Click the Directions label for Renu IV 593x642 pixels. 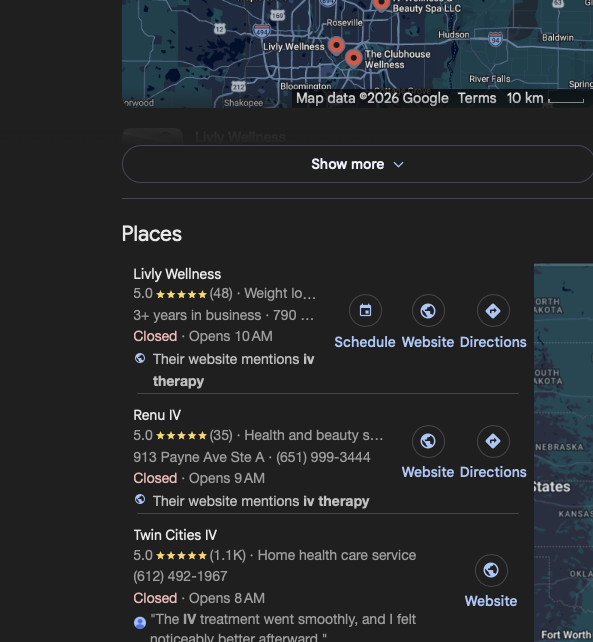pos(493,472)
